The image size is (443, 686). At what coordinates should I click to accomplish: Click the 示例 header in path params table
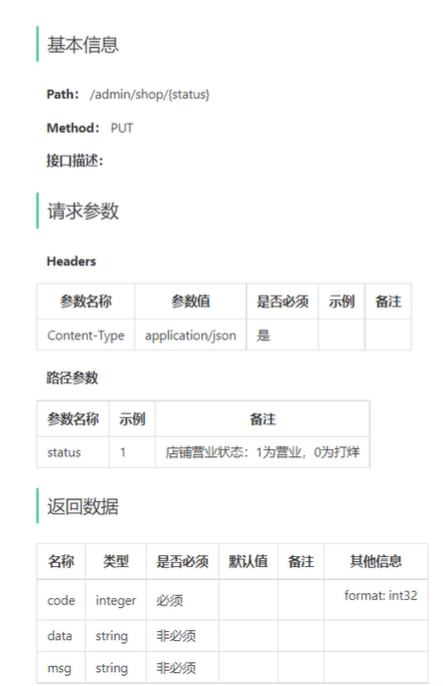[132, 419]
